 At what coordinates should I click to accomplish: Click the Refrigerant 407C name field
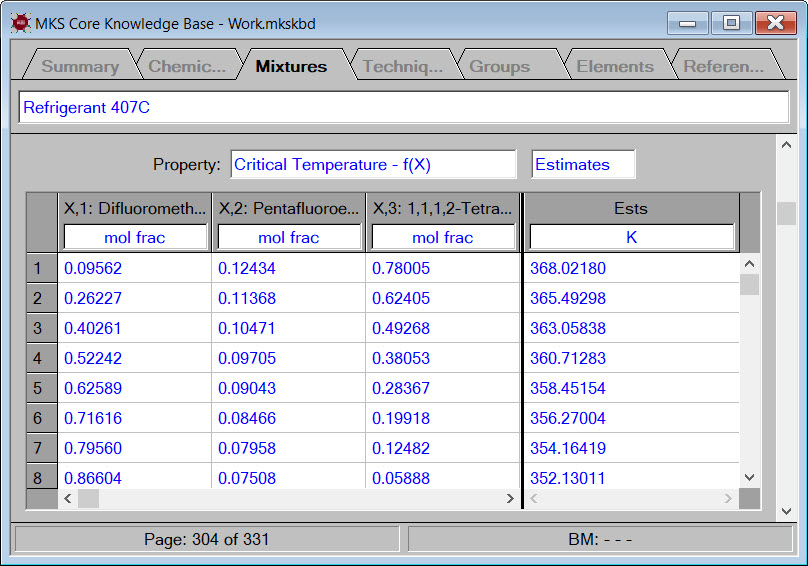tap(403, 108)
